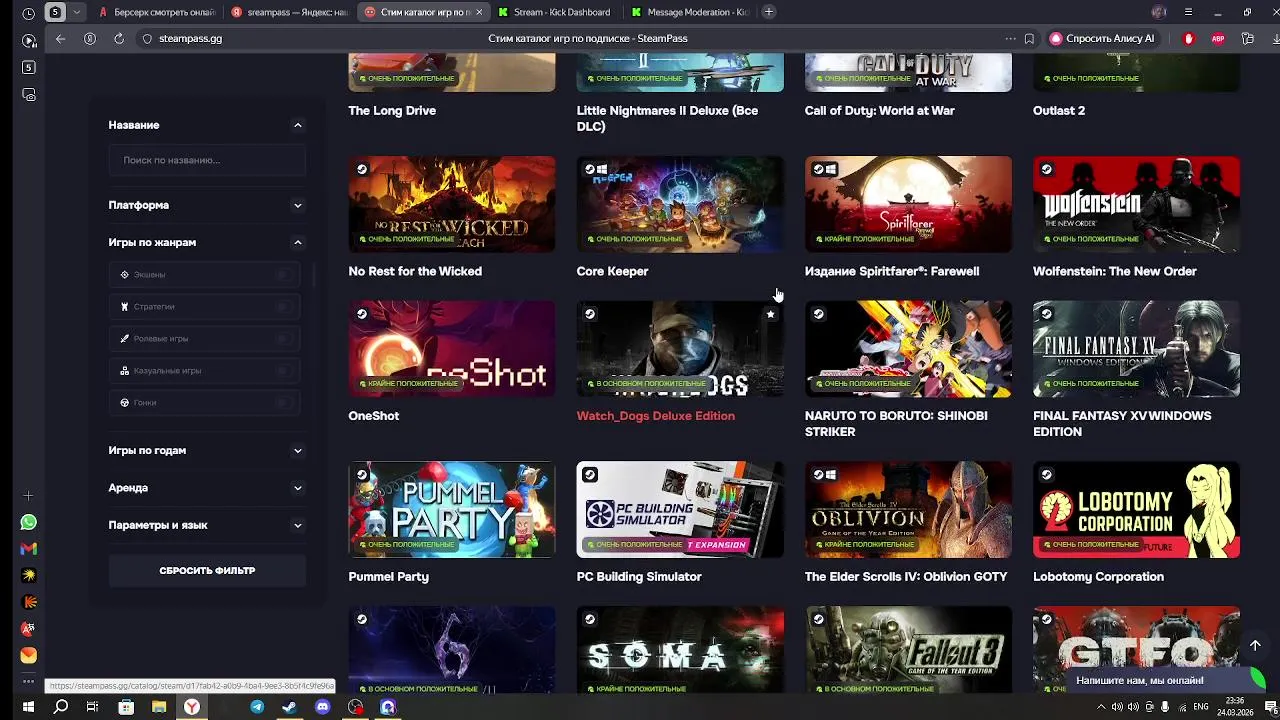Expand the Параметры и язык section
The height and width of the screenshot is (720, 1280).
[297, 525]
